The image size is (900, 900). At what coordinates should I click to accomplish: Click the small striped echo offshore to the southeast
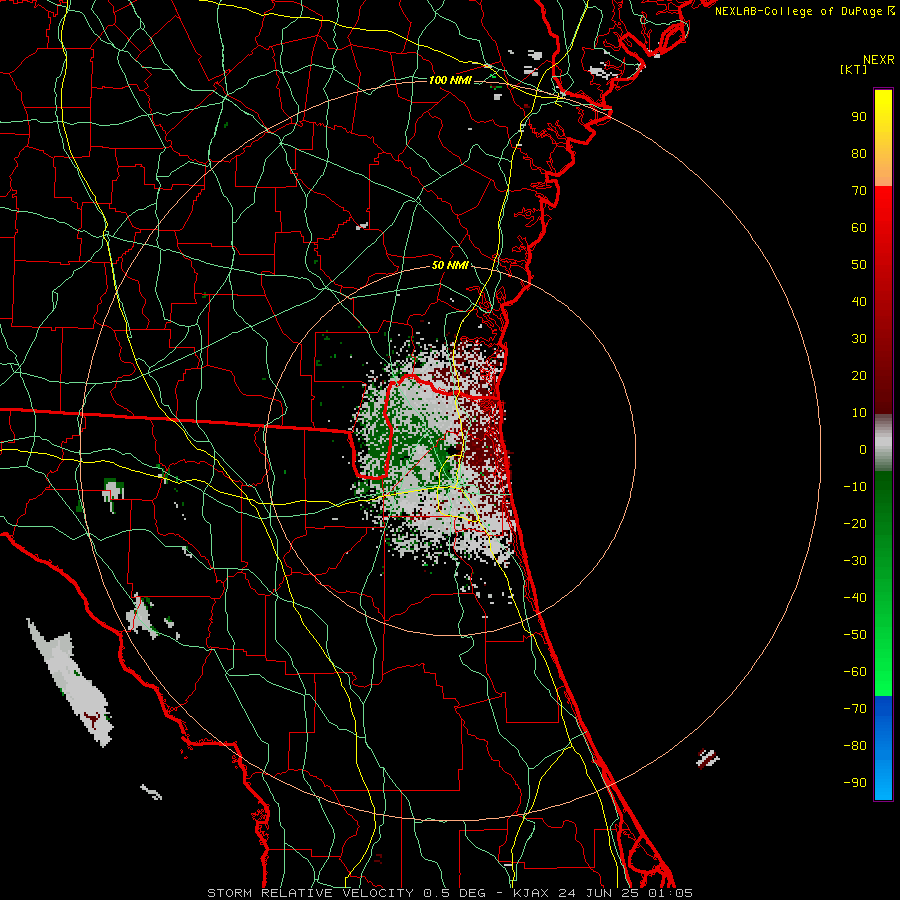tap(708, 758)
